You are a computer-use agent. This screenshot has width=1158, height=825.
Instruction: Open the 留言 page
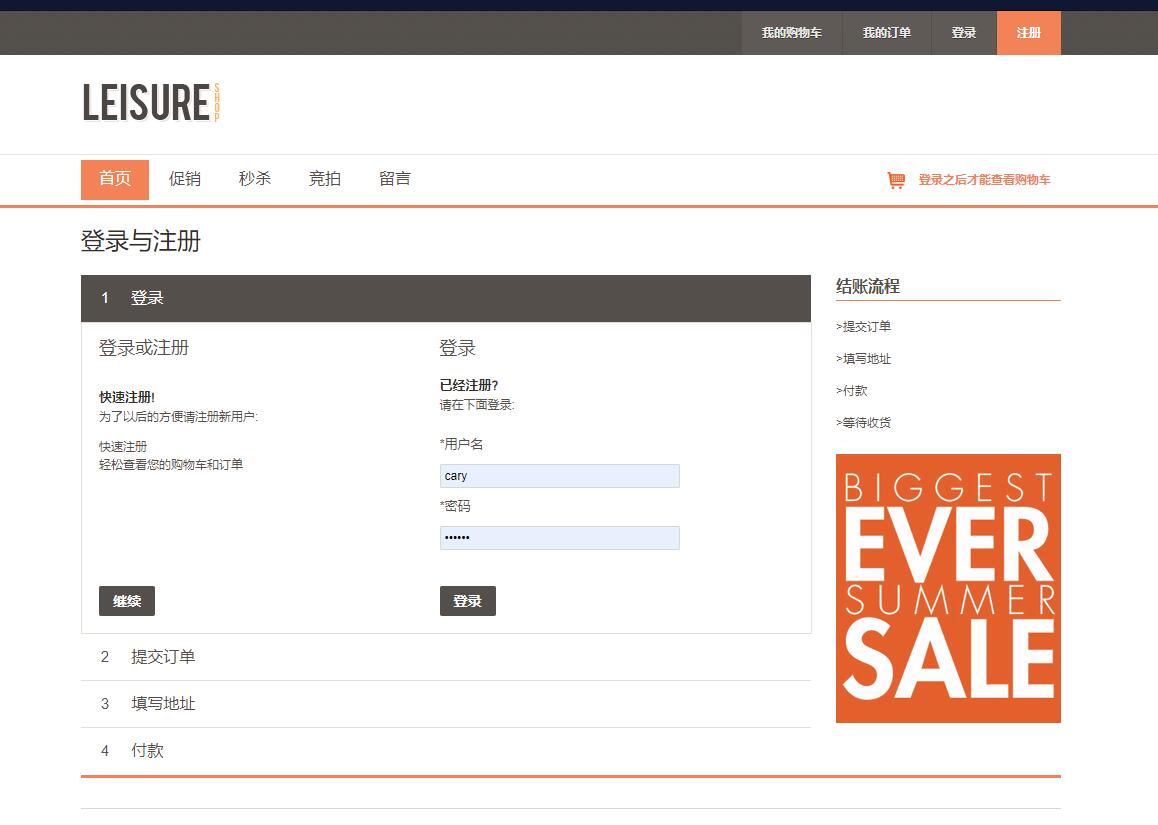(394, 179)
